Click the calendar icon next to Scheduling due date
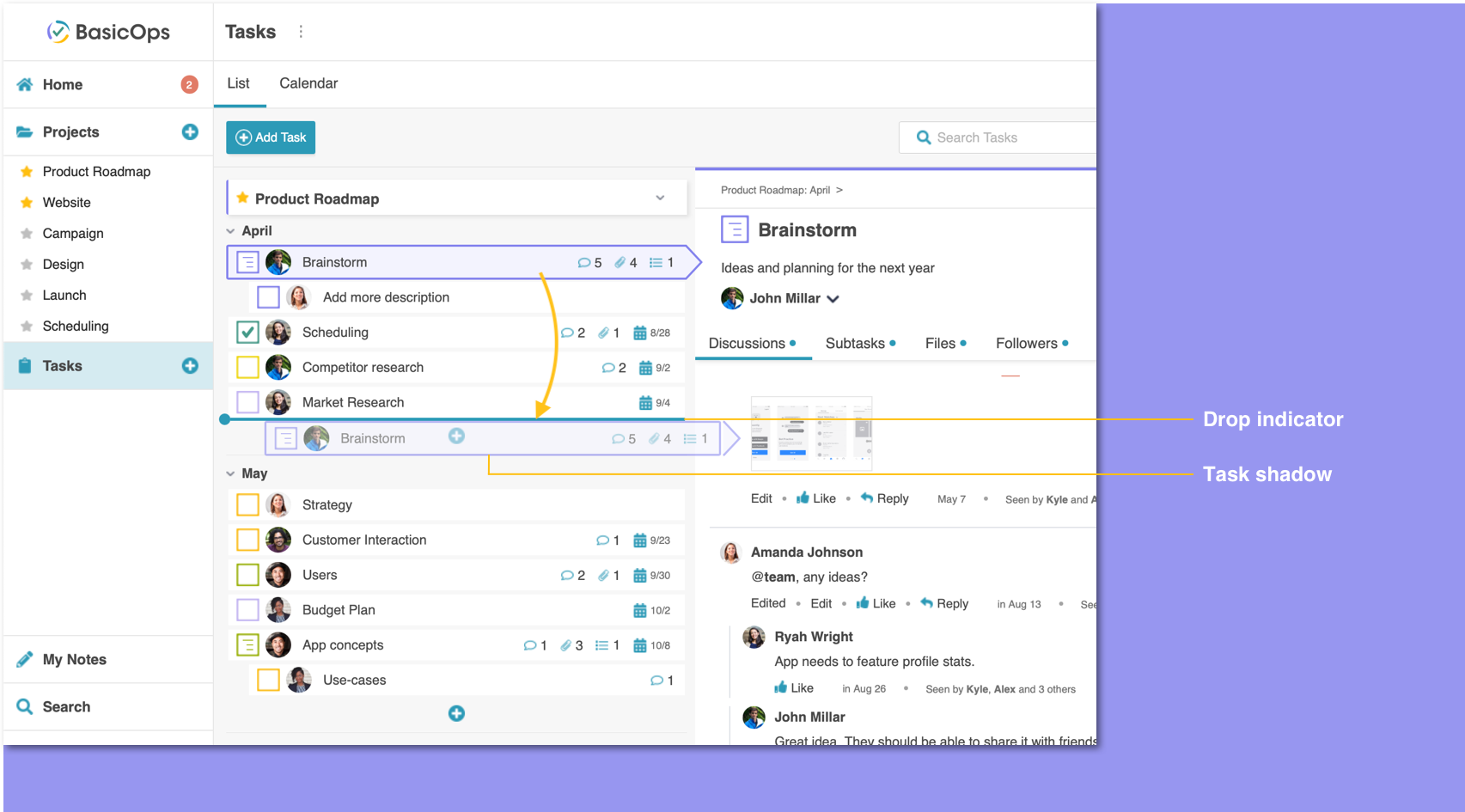 pos(640,333)
